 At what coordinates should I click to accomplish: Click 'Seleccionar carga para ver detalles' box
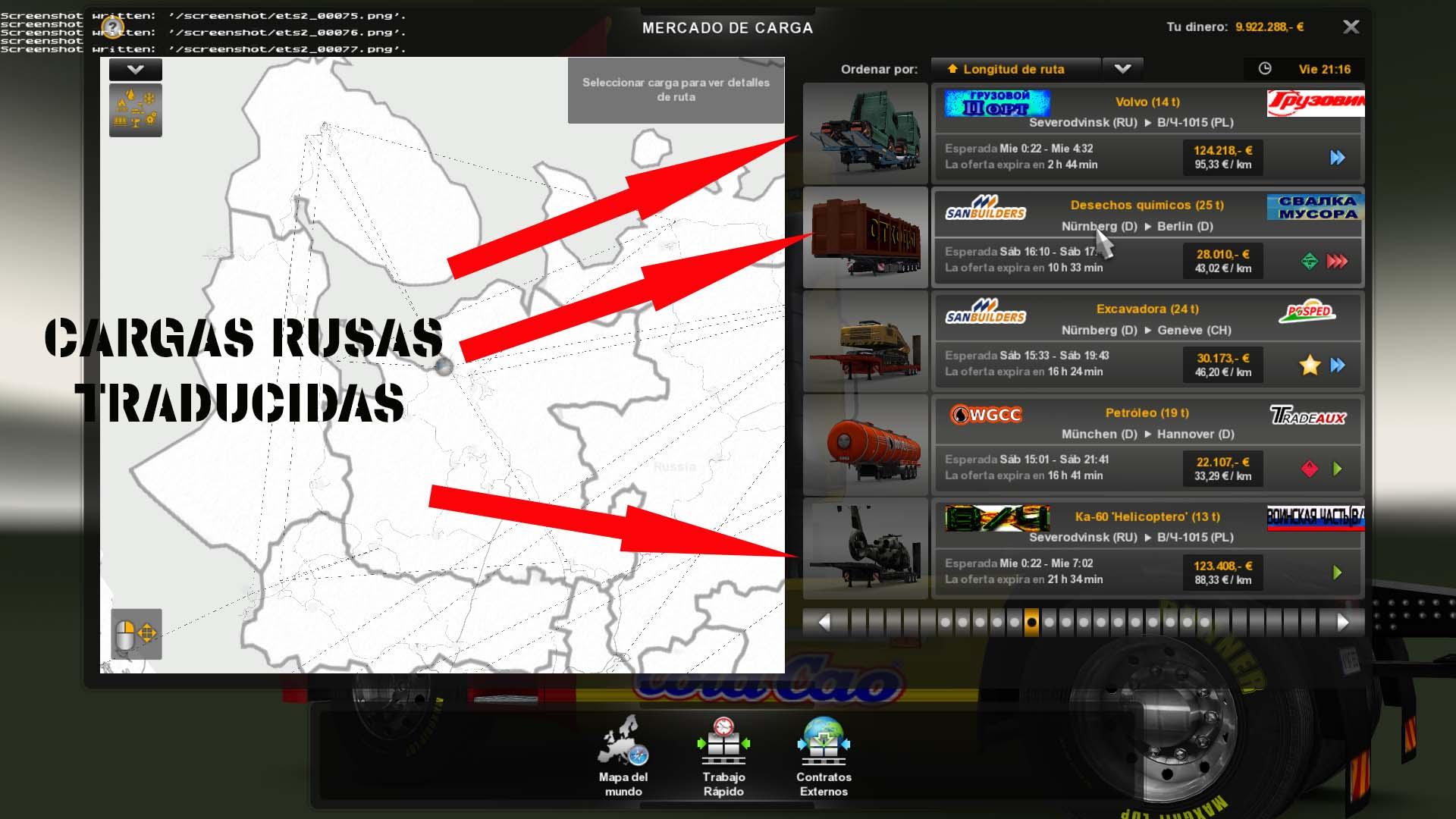(676, 90)
